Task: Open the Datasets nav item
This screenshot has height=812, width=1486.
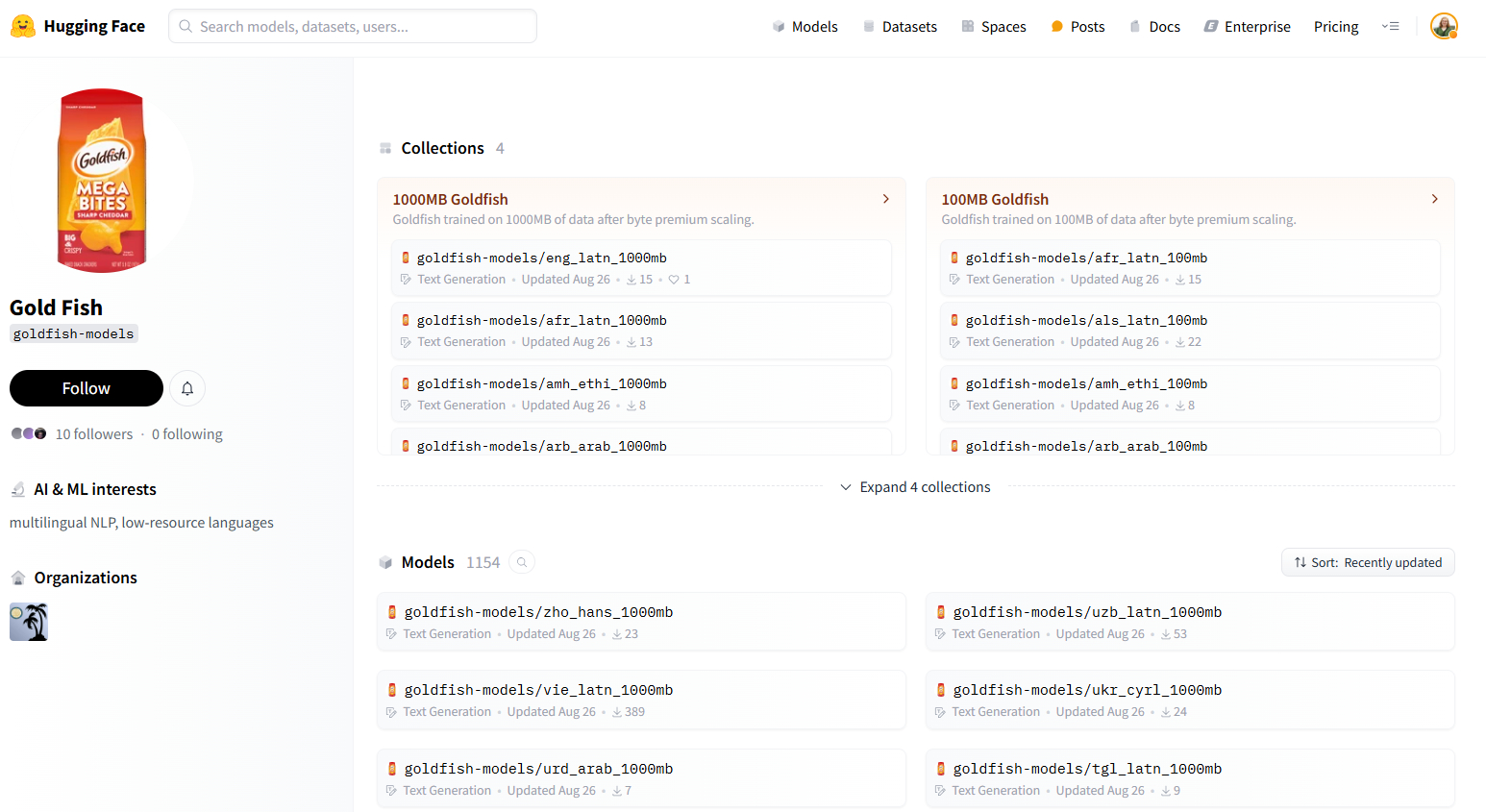Action: point(900,27)
